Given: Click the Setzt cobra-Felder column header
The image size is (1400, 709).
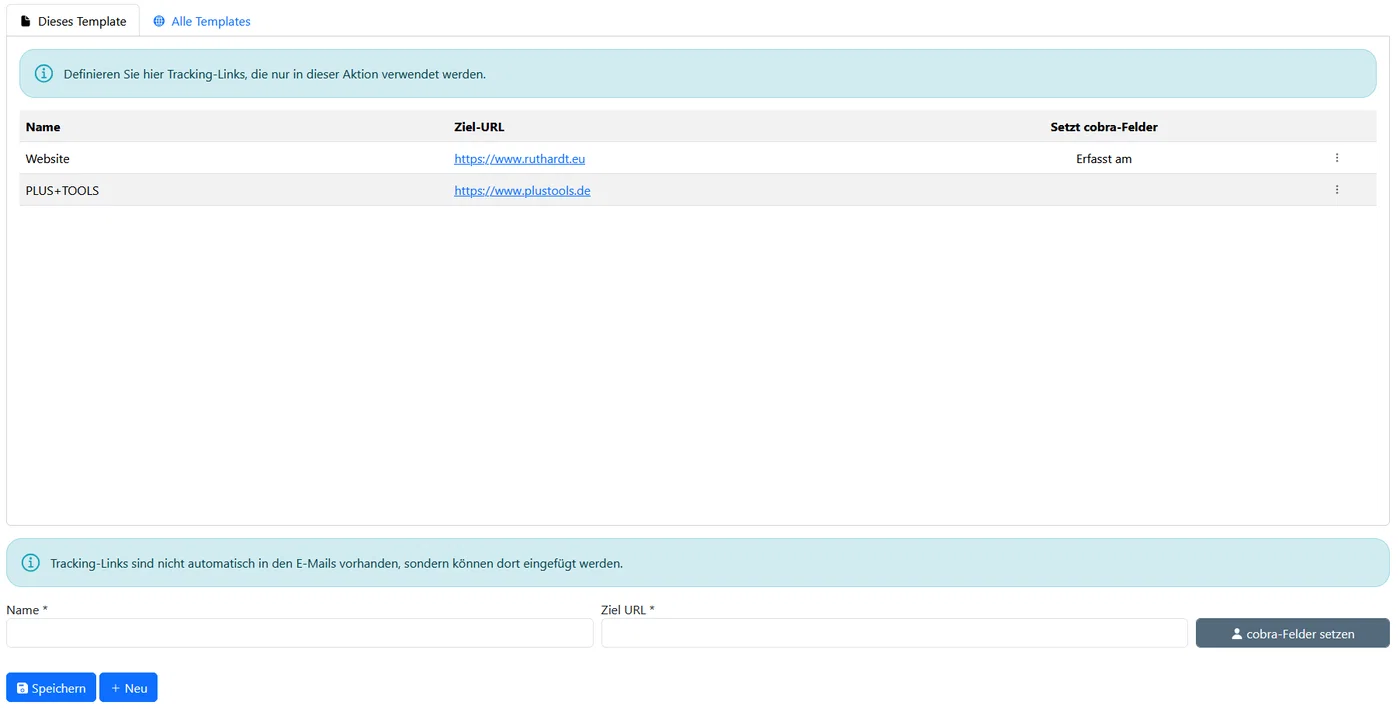Looking at the screenshot, I should (1104, 127).
